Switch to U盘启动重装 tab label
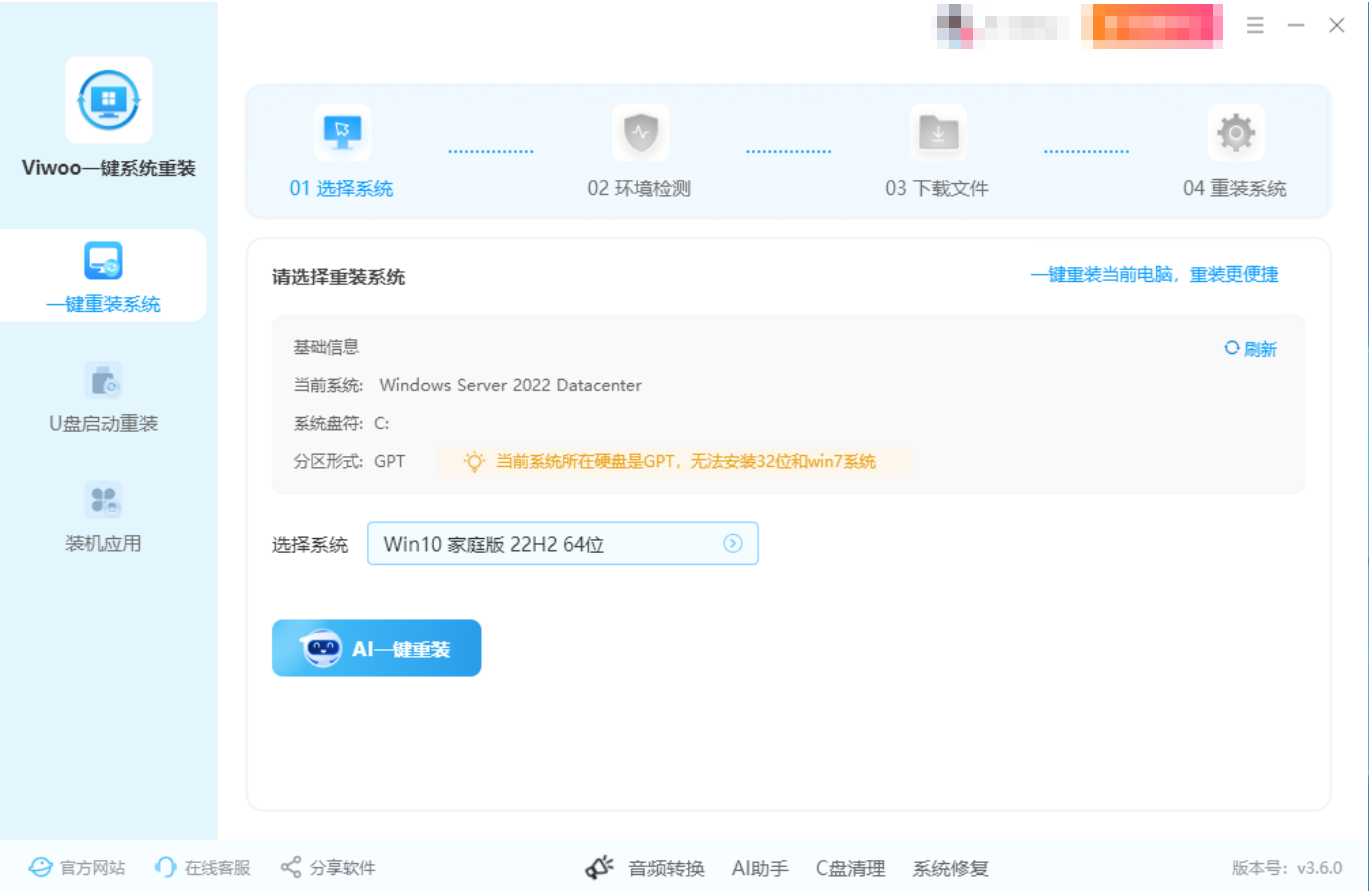 pyautogui.click(x=103, y=424)
